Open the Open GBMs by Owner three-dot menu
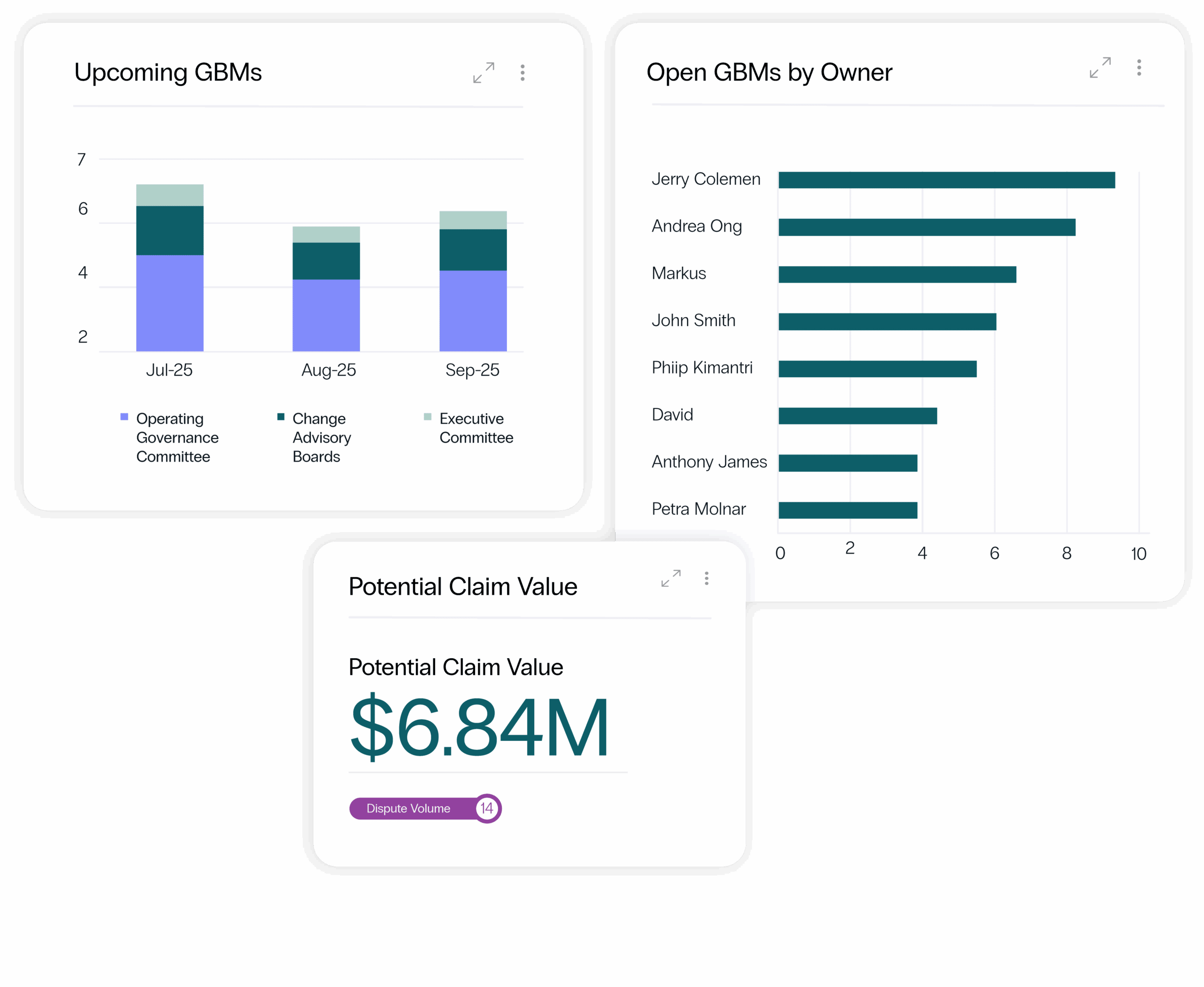Image resolution: width=1204 pixels, height=987 pixels. tap(1139, 68)
